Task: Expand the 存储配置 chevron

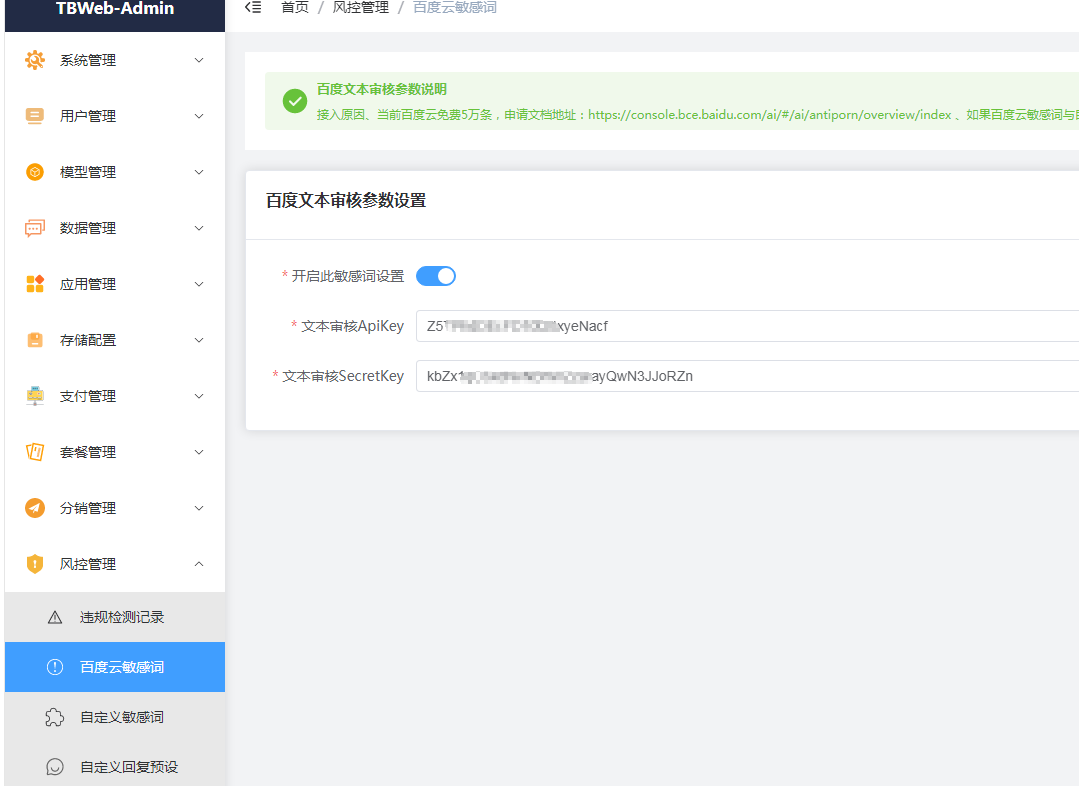Action: [x=199, y=340]
